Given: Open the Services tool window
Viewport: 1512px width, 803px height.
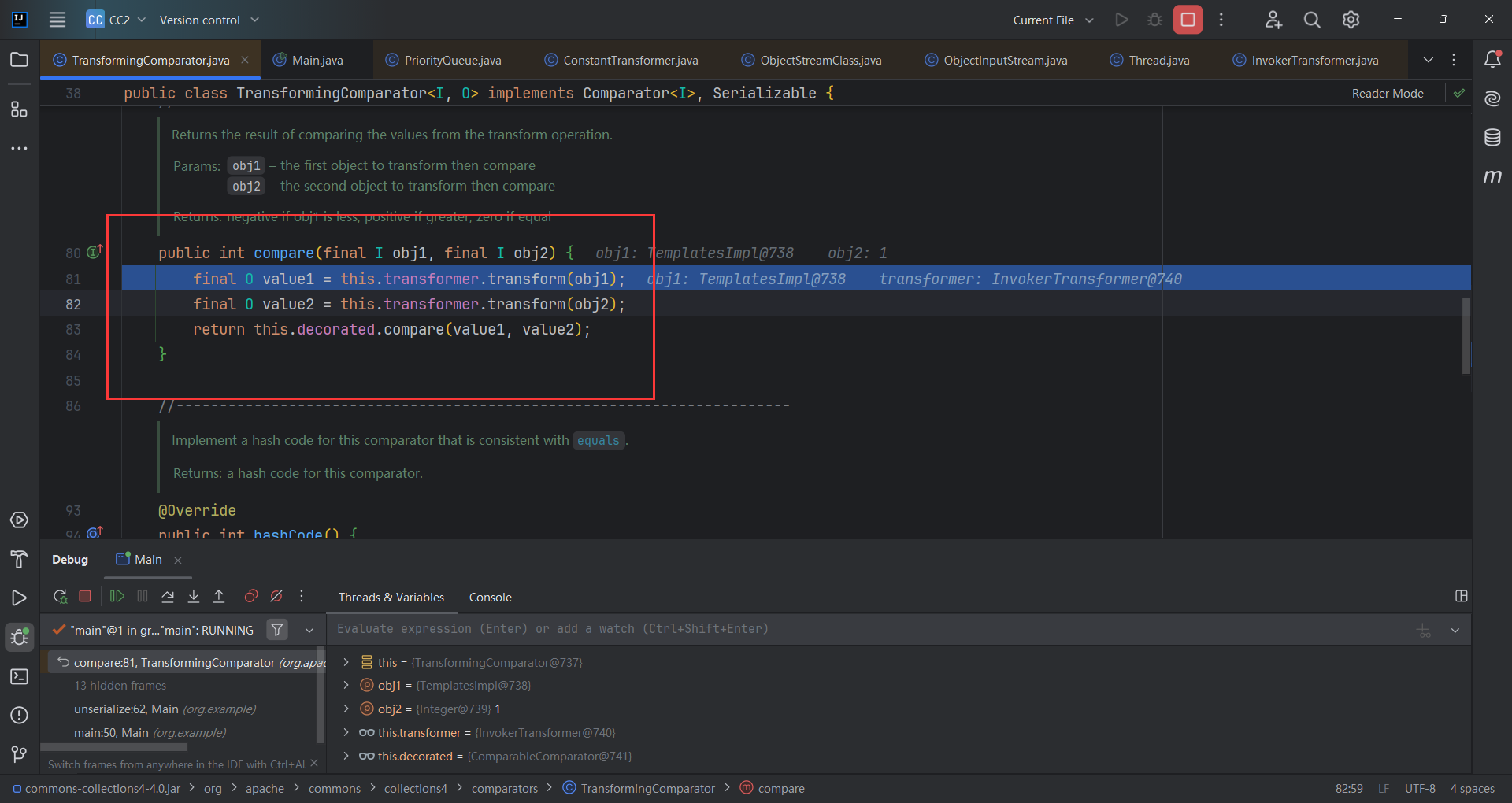Looking at the screenshot, I should click(x=19, y=520).
